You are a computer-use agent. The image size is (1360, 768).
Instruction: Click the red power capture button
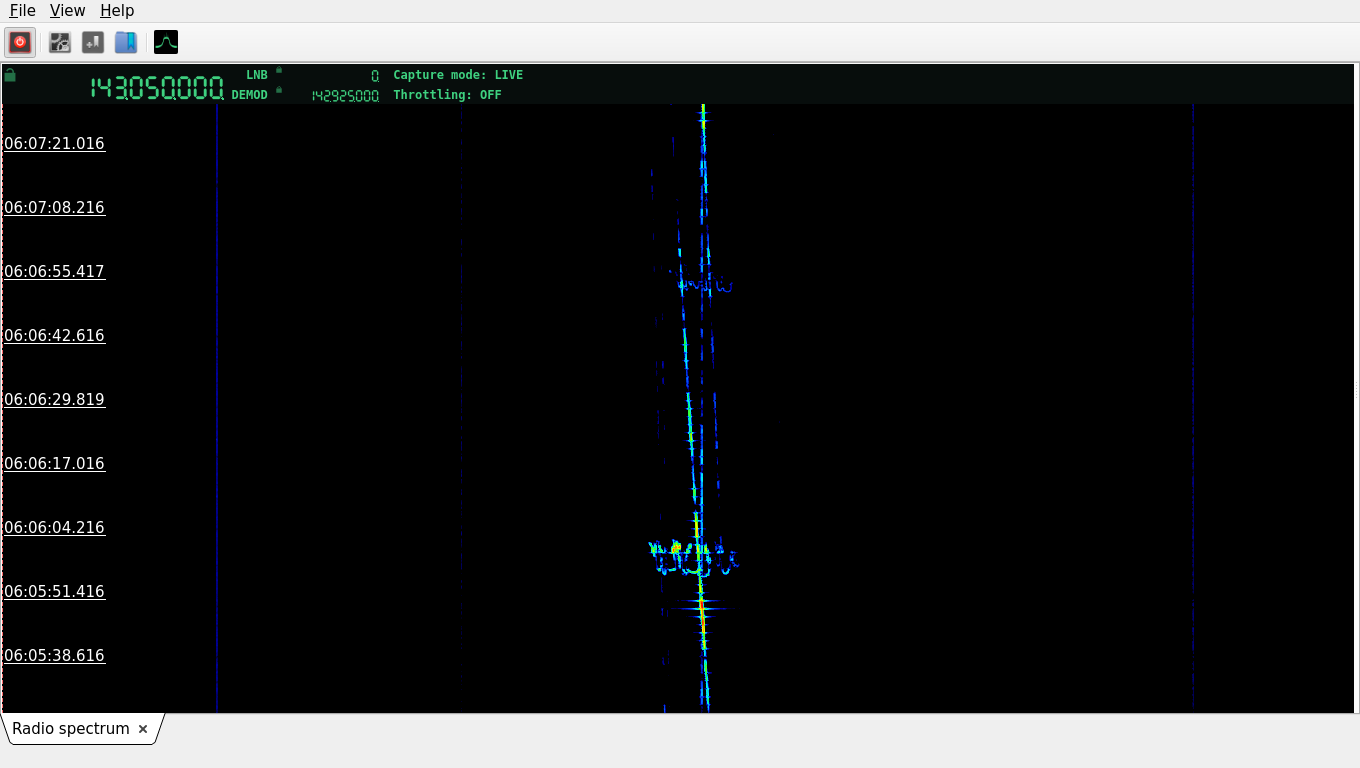[20, 42]
